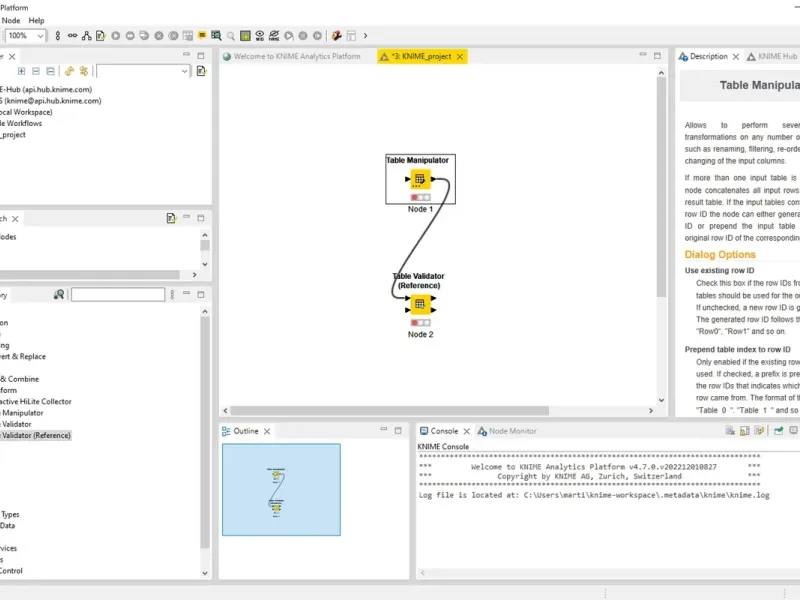Select 'le Workflows' in Explorer tree

(x=21, y=123)
